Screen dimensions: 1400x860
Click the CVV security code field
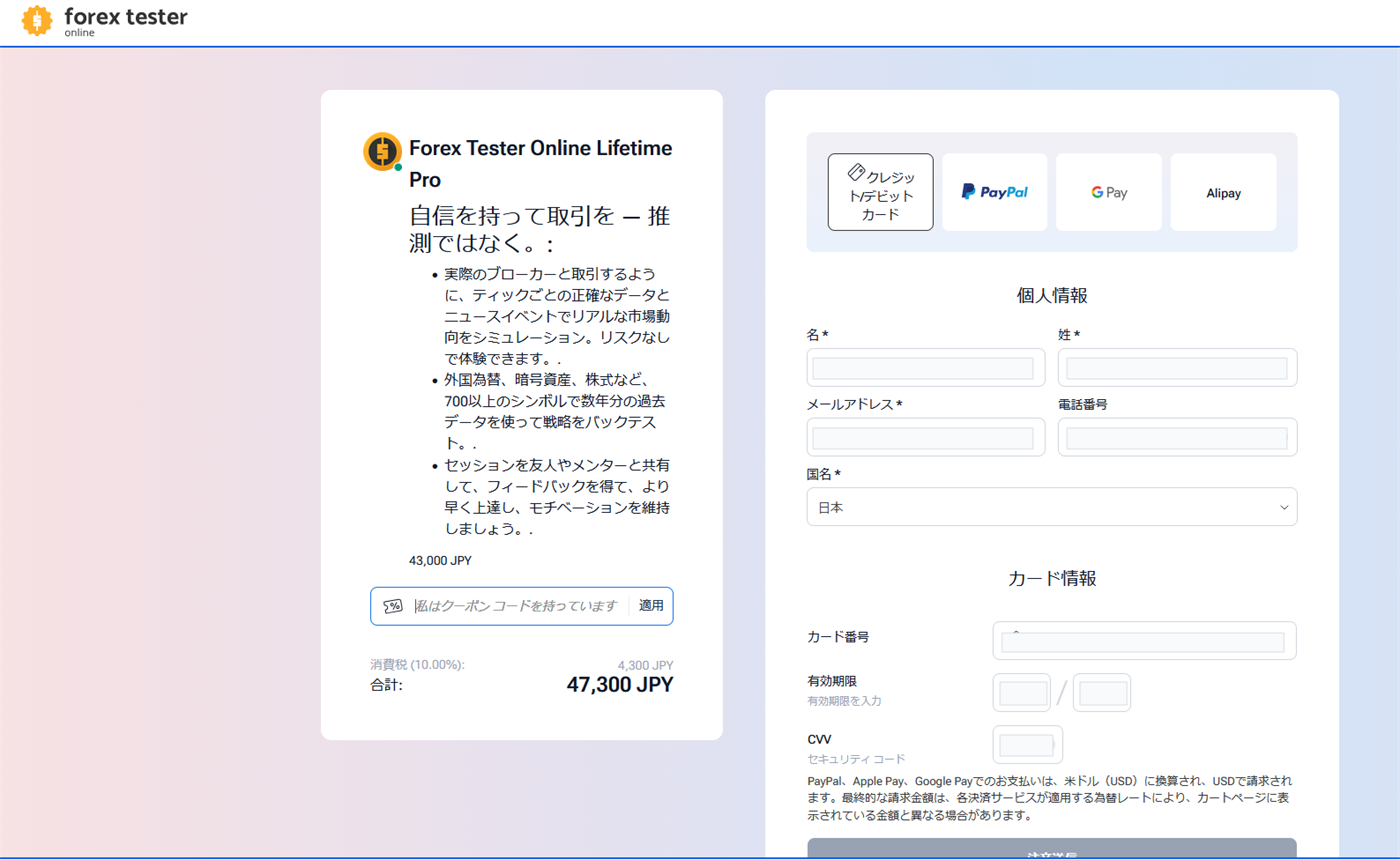coord(1028,745)
